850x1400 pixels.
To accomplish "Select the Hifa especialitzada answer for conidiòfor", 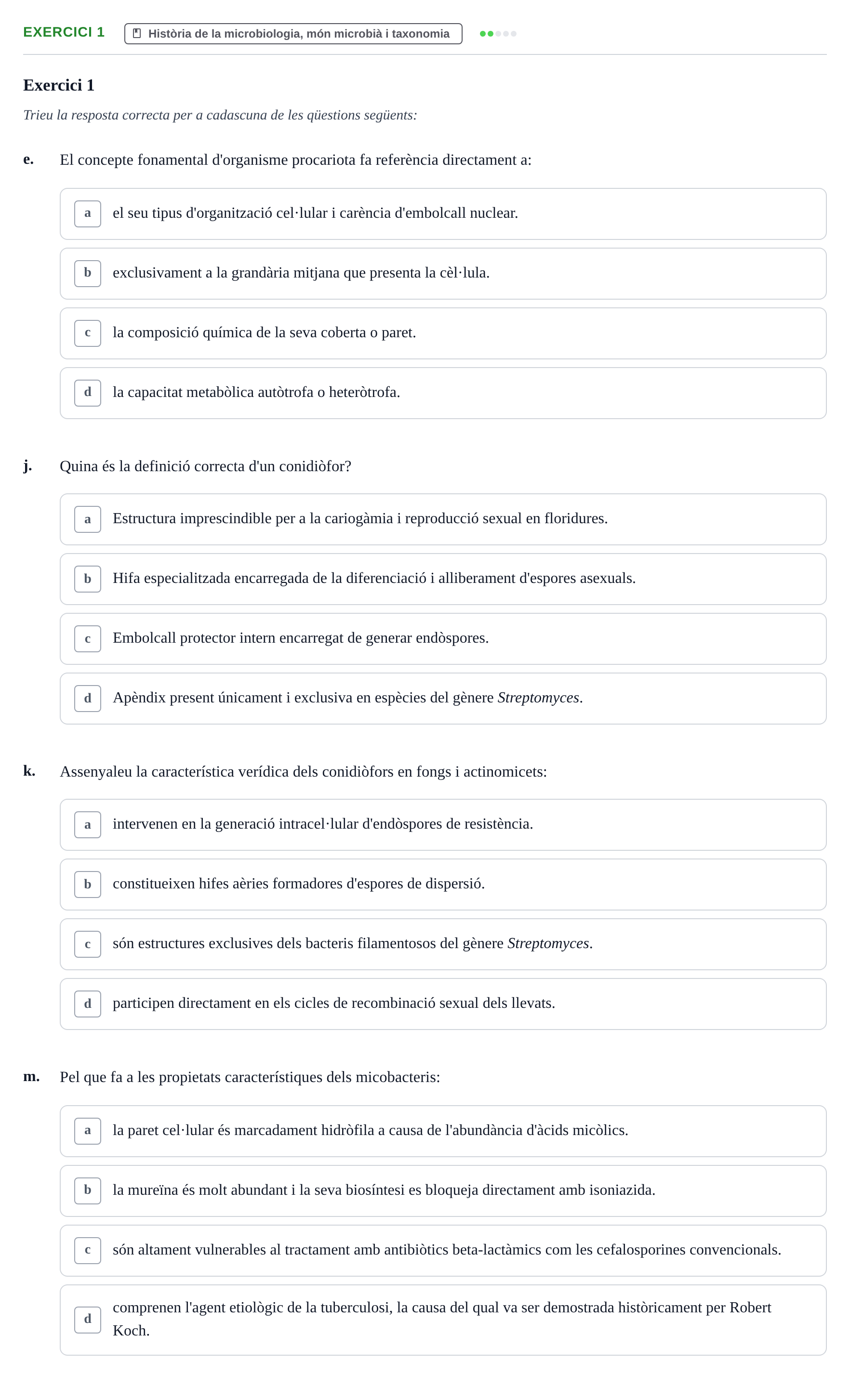I will point(443,579).
